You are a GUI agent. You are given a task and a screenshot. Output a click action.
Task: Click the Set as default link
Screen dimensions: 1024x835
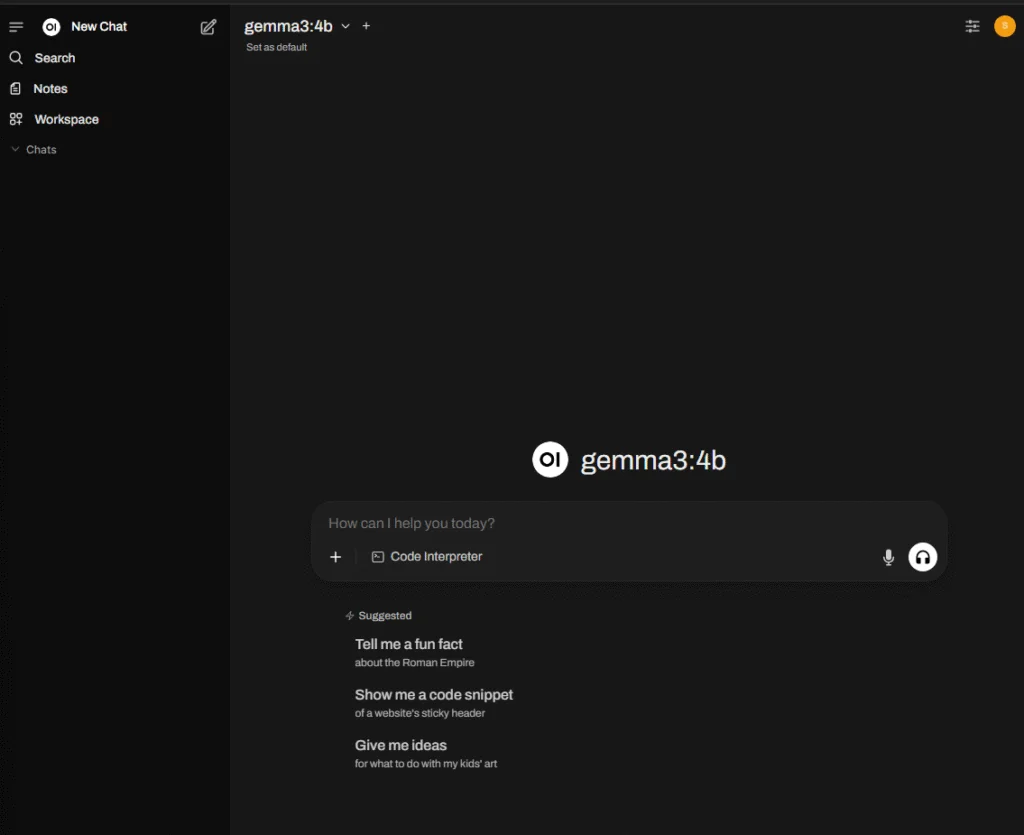[276, 47]
